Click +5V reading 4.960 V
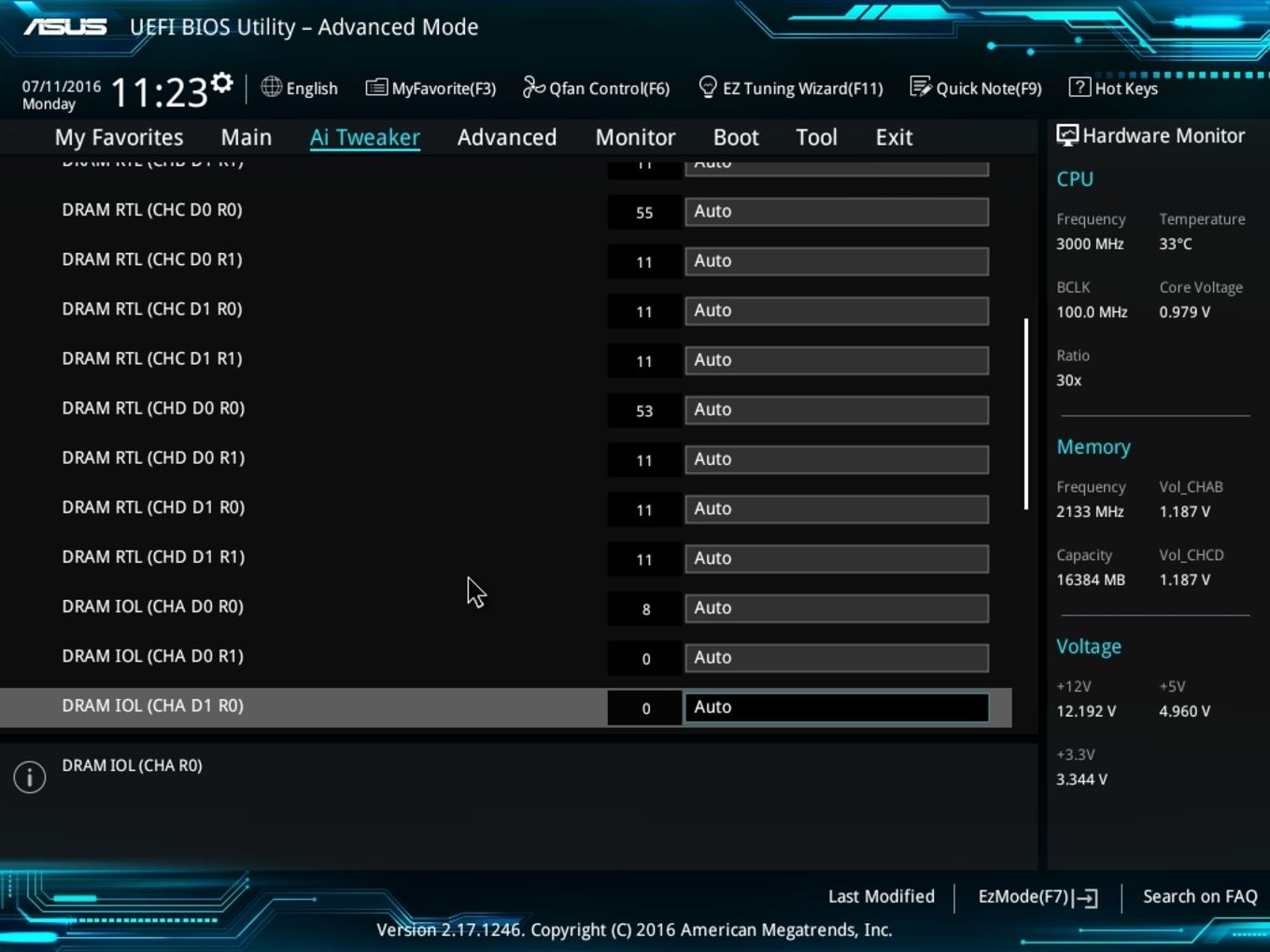This screenshot has height=952, width=1270. (1185, 711)
